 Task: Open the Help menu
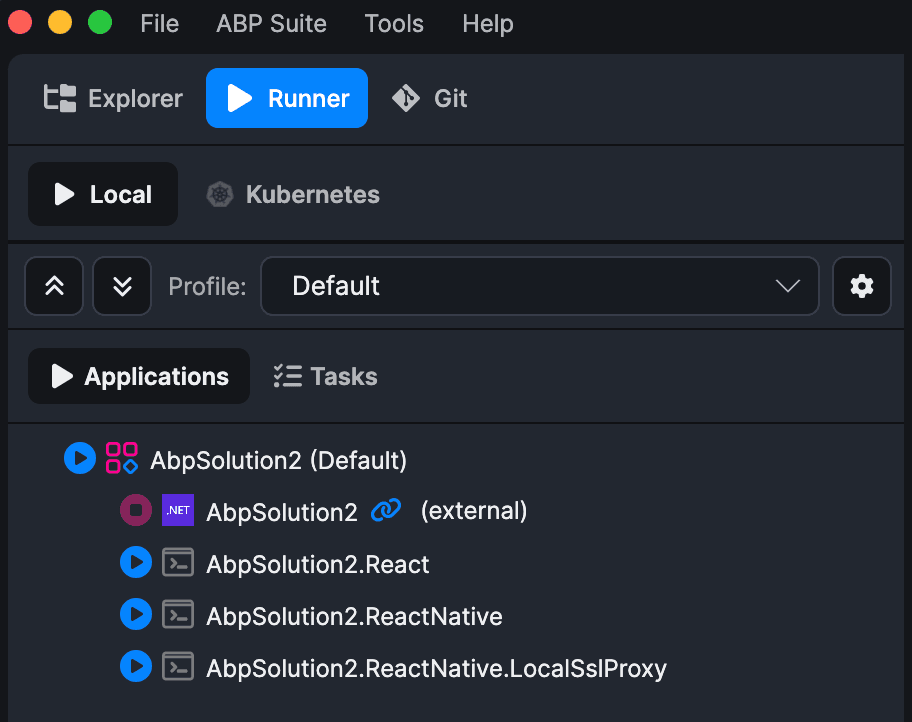click(x=487, y=24)
